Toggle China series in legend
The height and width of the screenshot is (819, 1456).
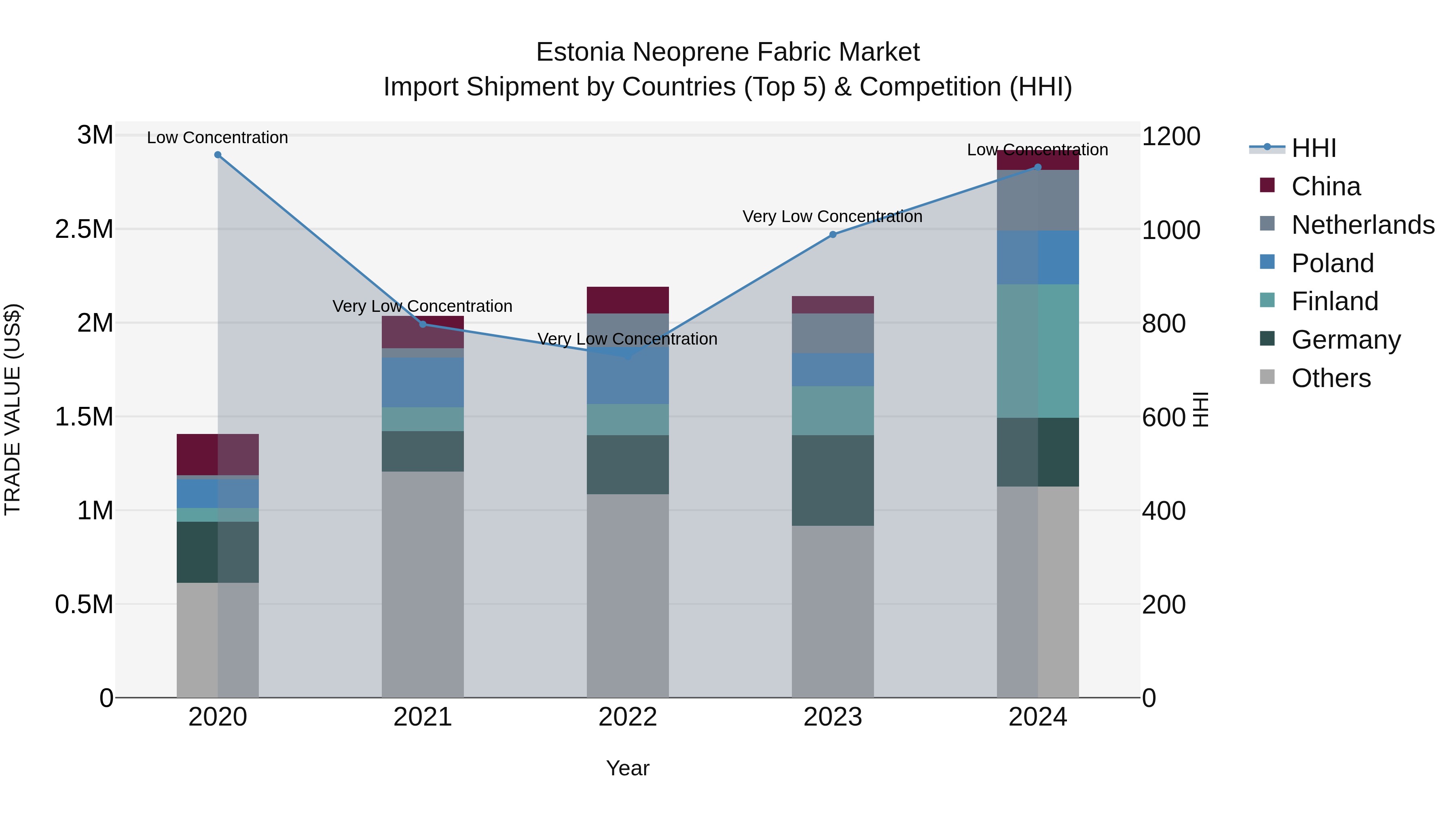[1310, 186]
